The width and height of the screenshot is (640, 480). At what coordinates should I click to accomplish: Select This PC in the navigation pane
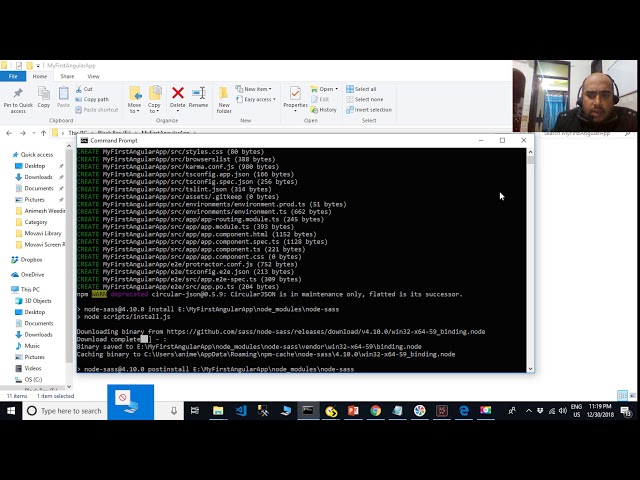coord(30,289)
